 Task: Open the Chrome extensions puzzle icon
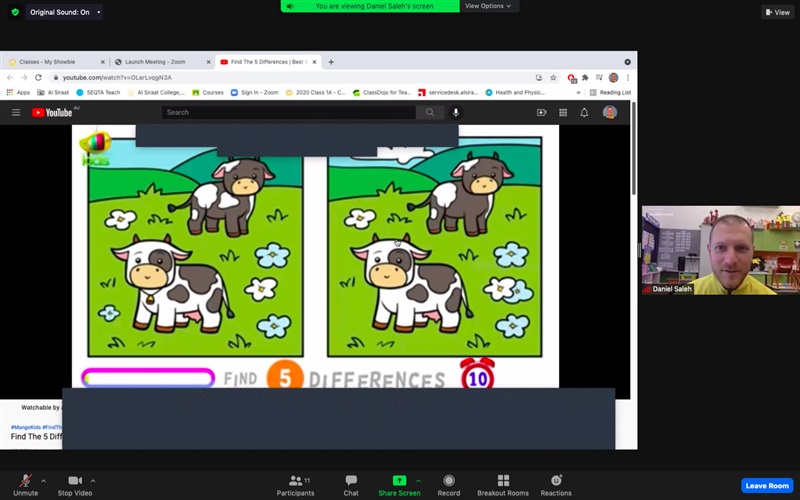585,78
